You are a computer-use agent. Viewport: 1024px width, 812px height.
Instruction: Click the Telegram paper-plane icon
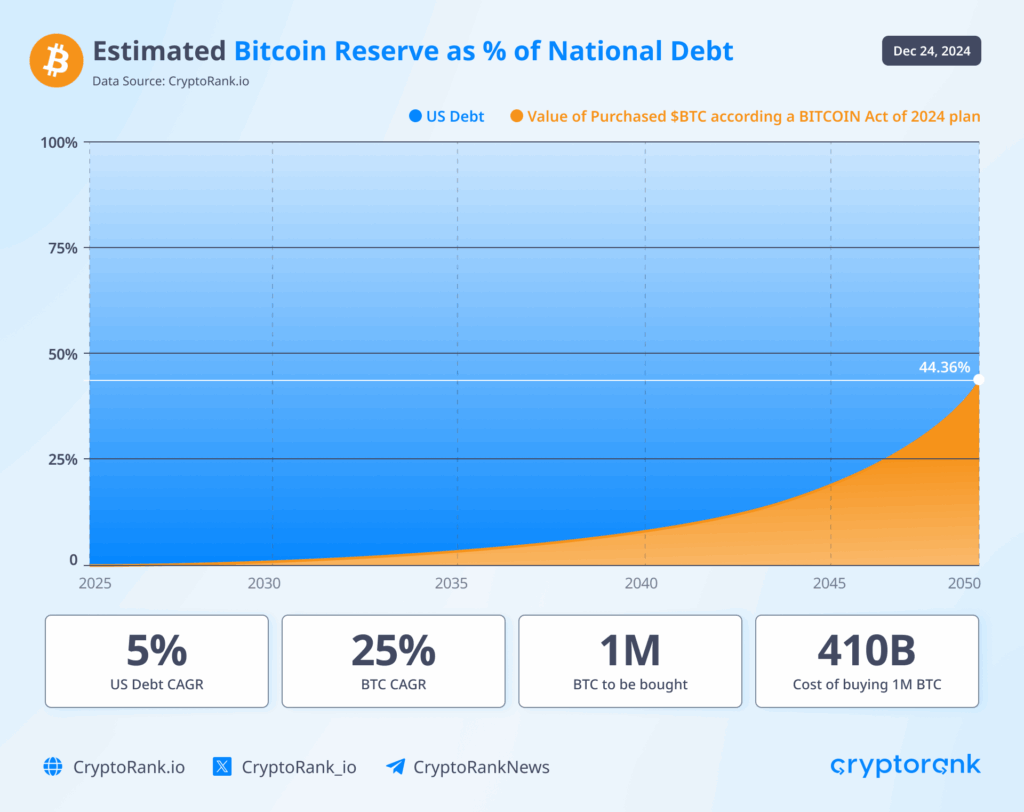[395, 767]
